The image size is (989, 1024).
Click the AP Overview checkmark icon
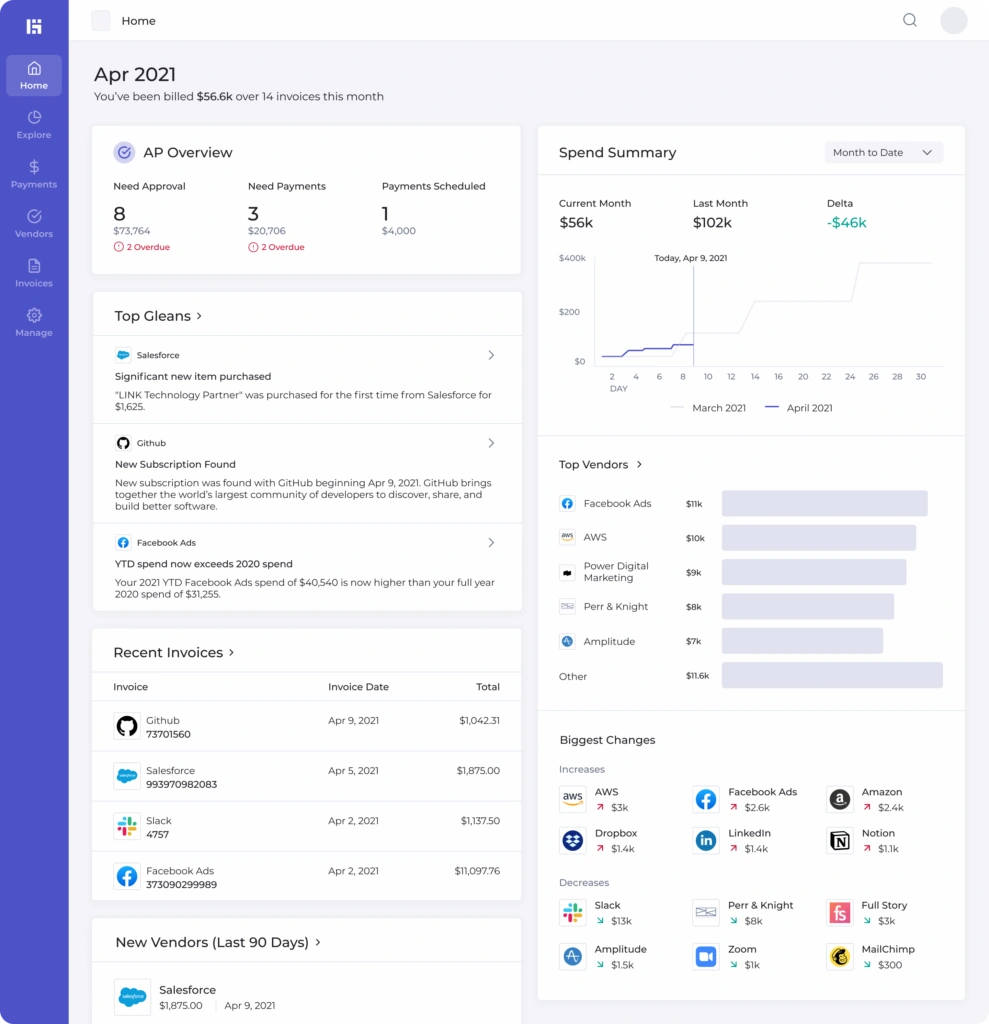[124, 152]
